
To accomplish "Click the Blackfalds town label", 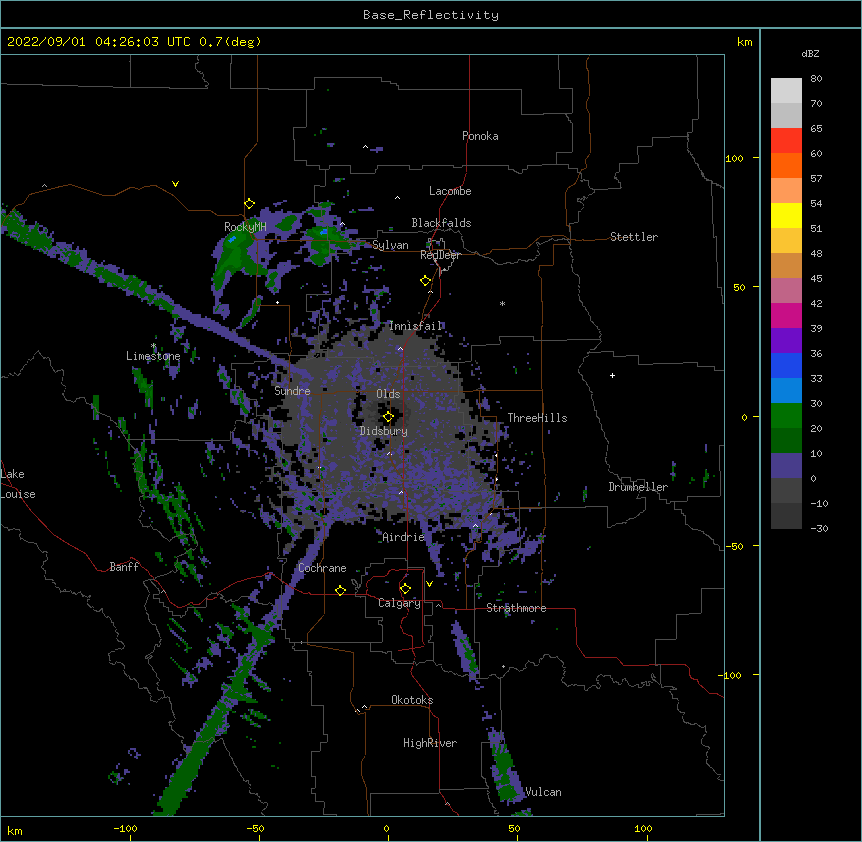I will (x=441, y=223).
